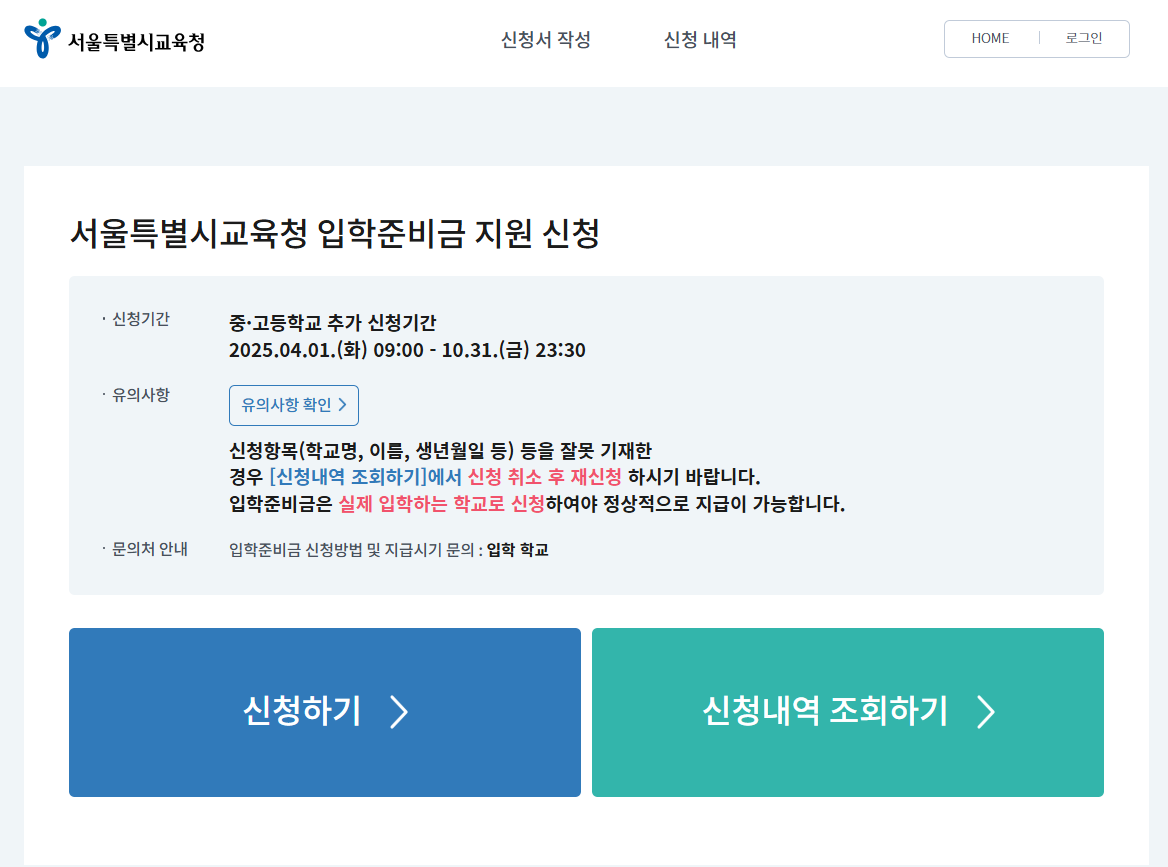Click the arrow icon on 신청내역 조회하기
Screen dimensions: 1168x867
986,712
